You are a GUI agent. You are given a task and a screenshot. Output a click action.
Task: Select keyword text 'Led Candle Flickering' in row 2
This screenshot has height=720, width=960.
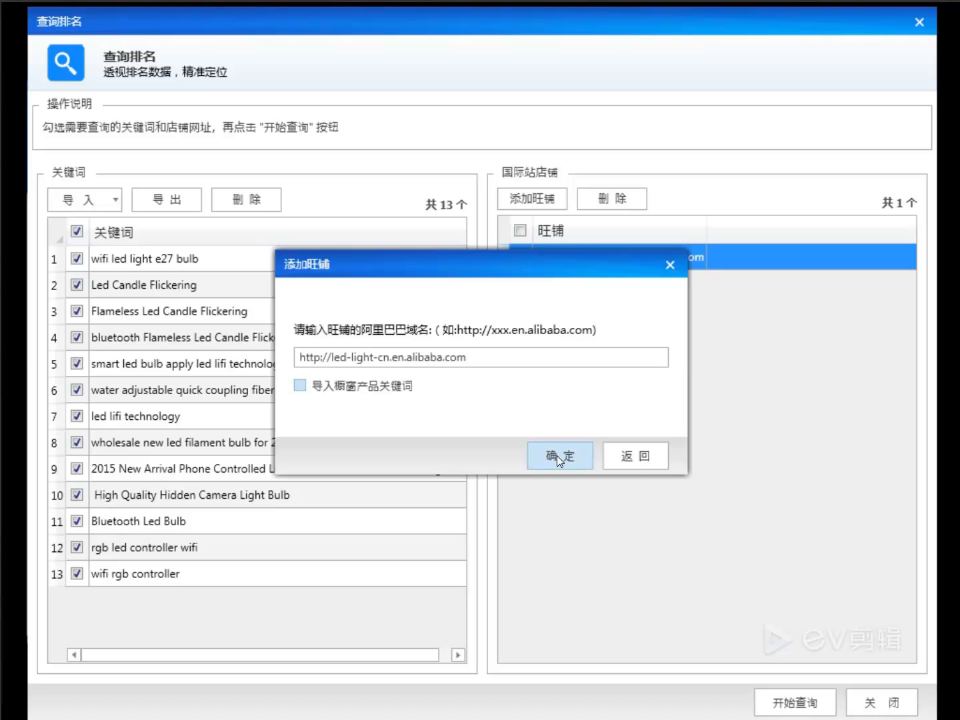[x=144, y=285]
